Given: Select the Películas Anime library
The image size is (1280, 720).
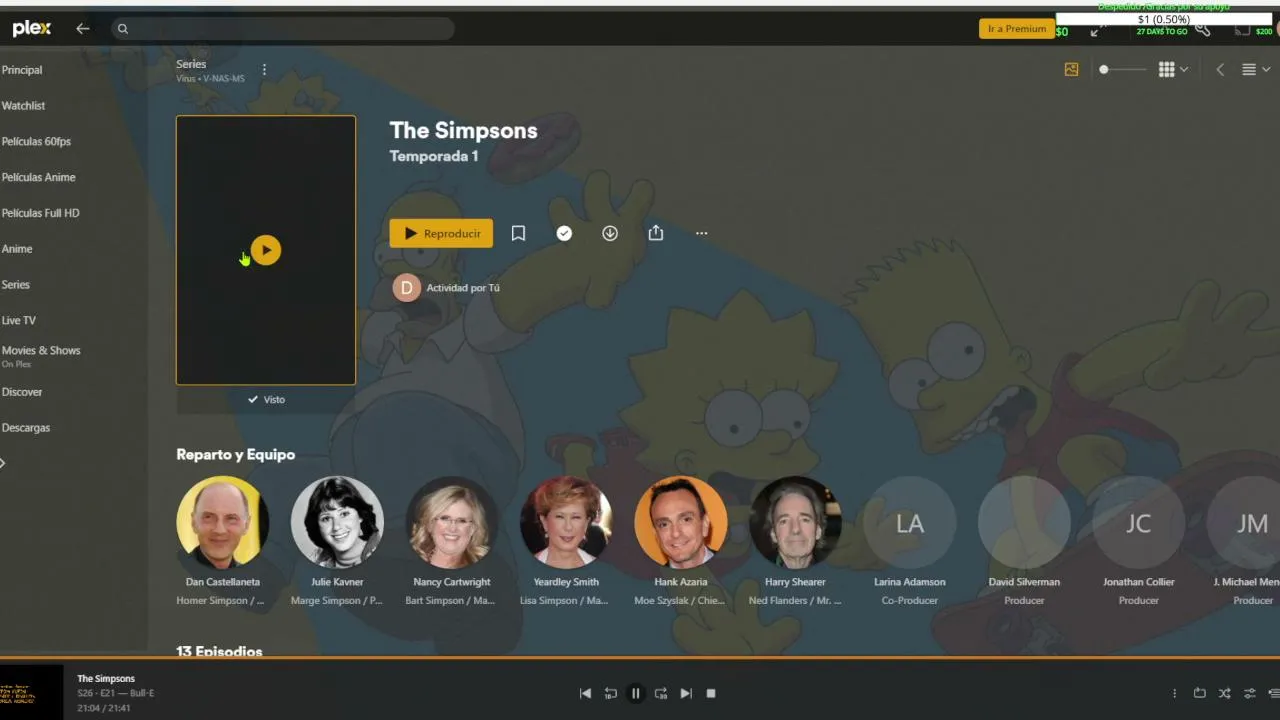Looking at the screenshot, I should coord(38,177).
